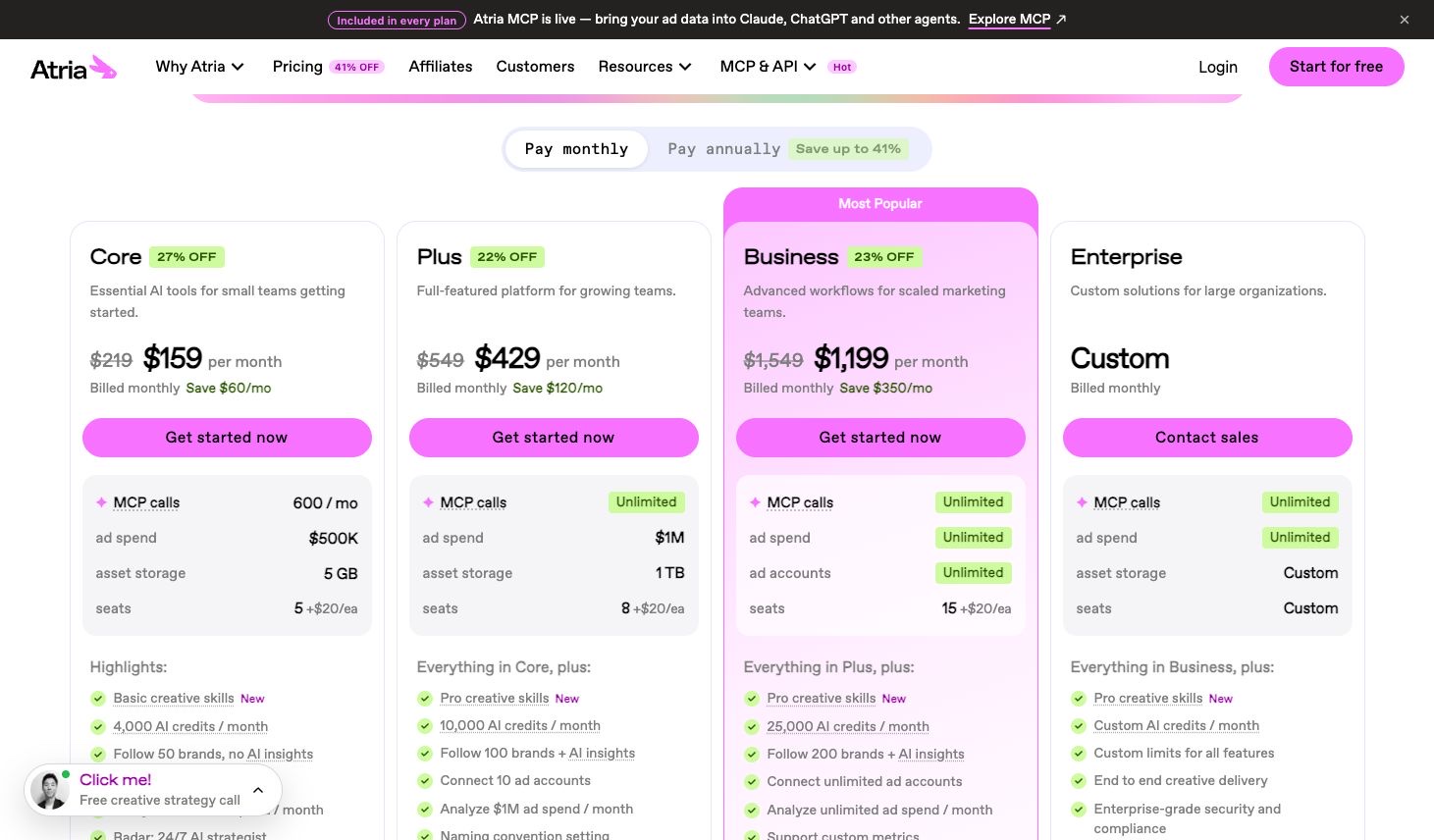Click Contact sales for Enterprise plan
Screen dimensions: 1434x840
pos(1207,438)
